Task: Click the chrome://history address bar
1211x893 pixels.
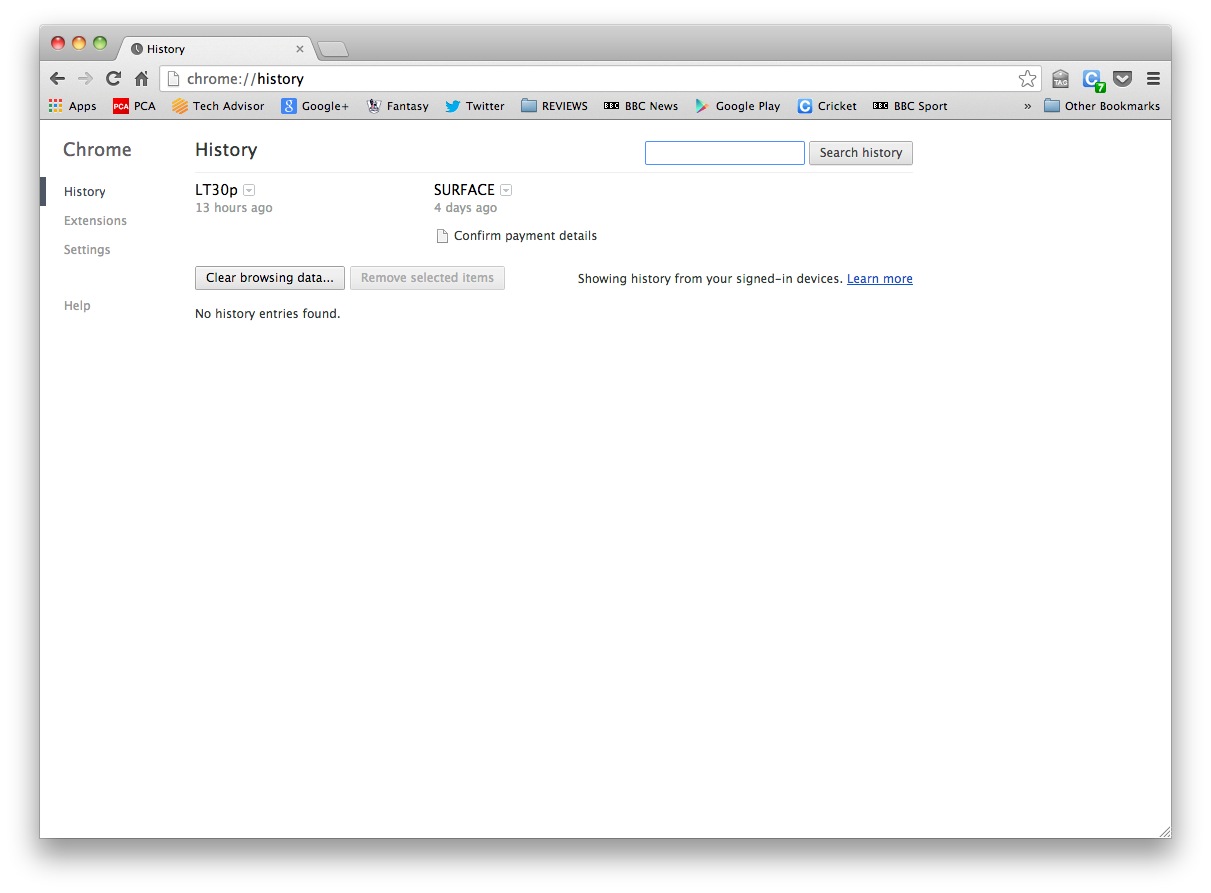Action: (x=600, y=79)
